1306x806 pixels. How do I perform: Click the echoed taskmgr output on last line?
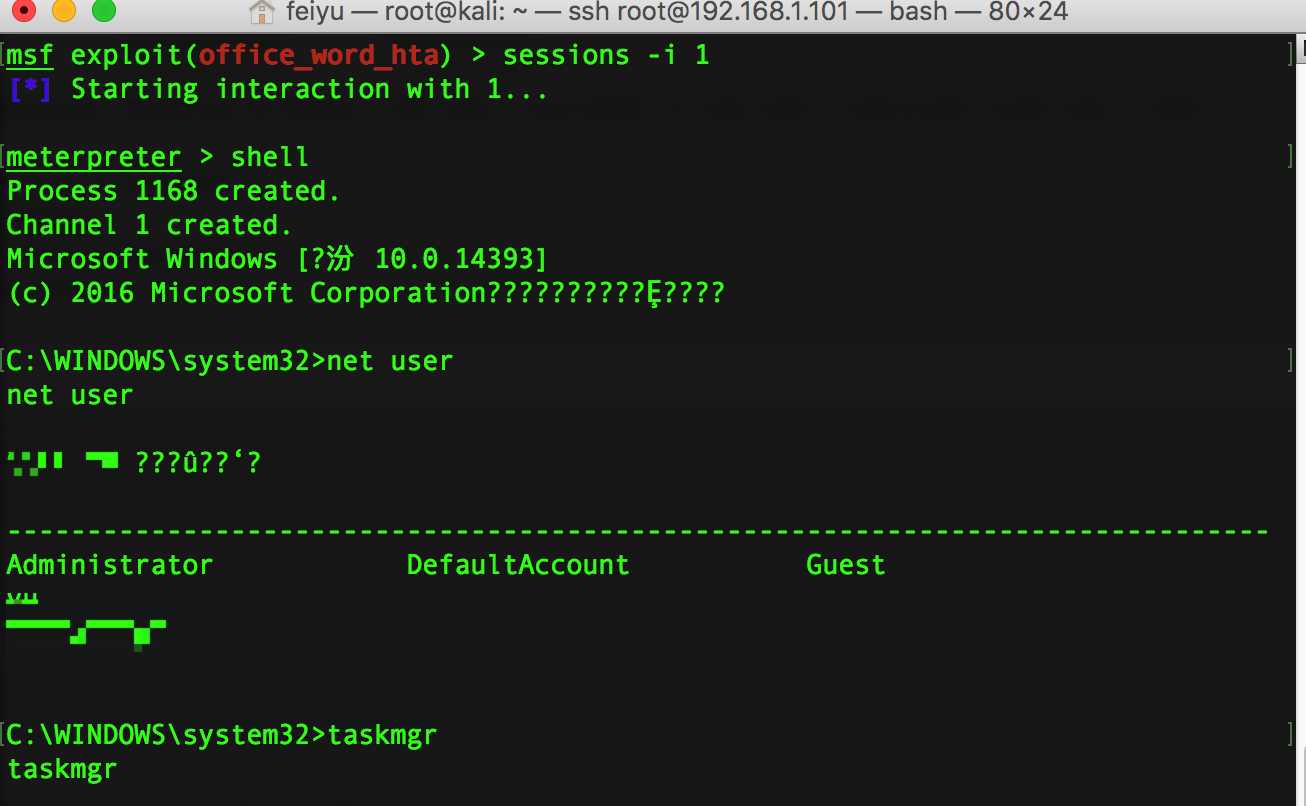pos(62,770)
